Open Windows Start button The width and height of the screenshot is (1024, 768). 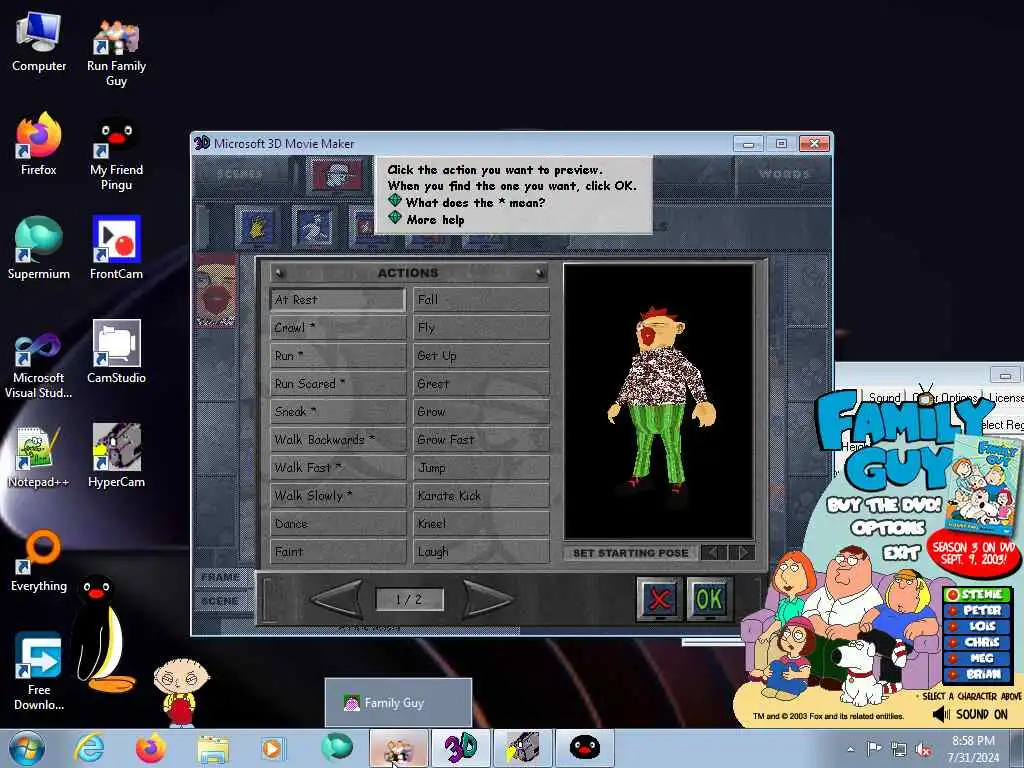[x=26, y=748]
